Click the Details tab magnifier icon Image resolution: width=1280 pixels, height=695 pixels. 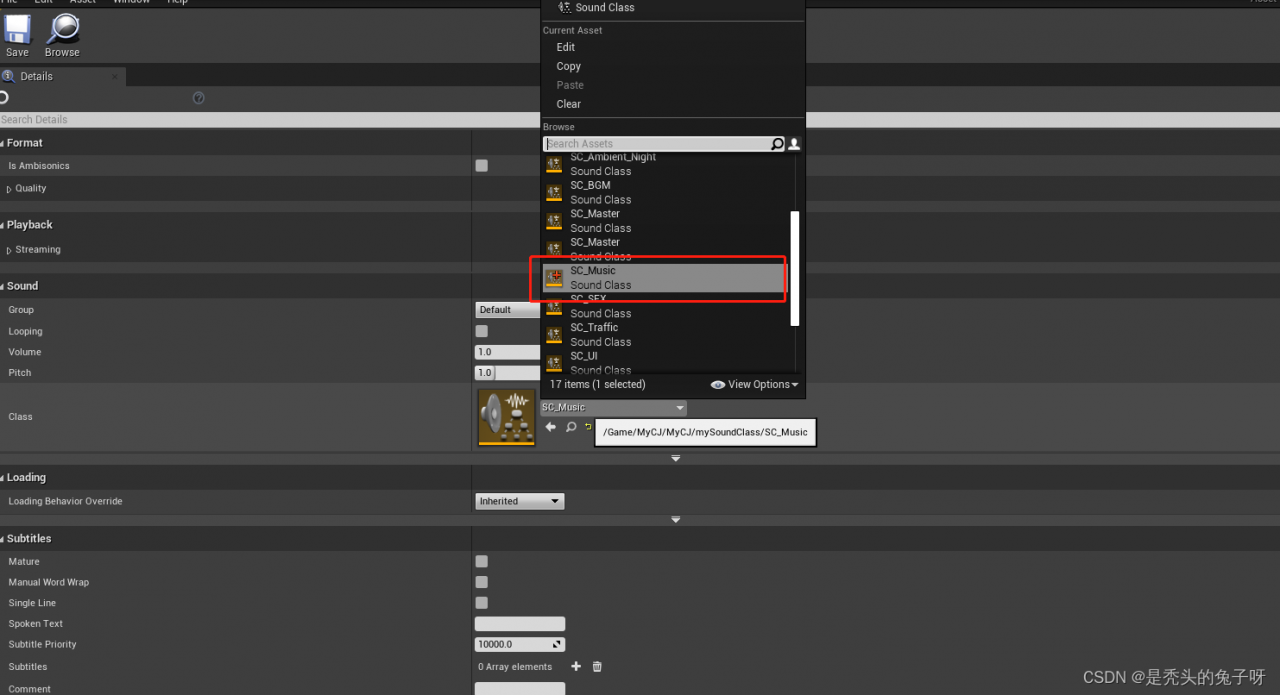9,76
